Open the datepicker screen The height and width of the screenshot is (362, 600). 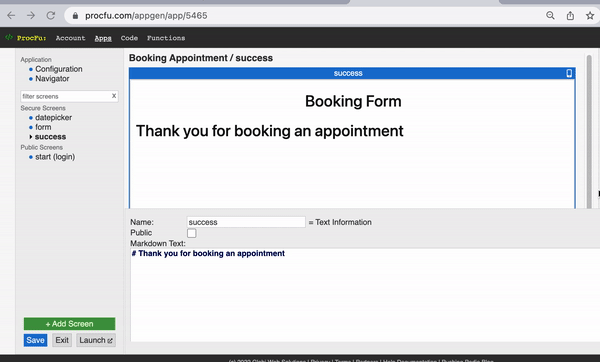pyautogui.click(x=54, y=117)
